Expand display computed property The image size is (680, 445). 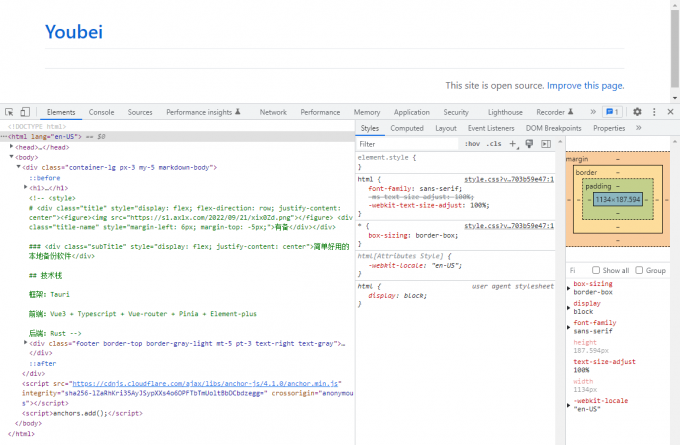(x=569, y=308)
